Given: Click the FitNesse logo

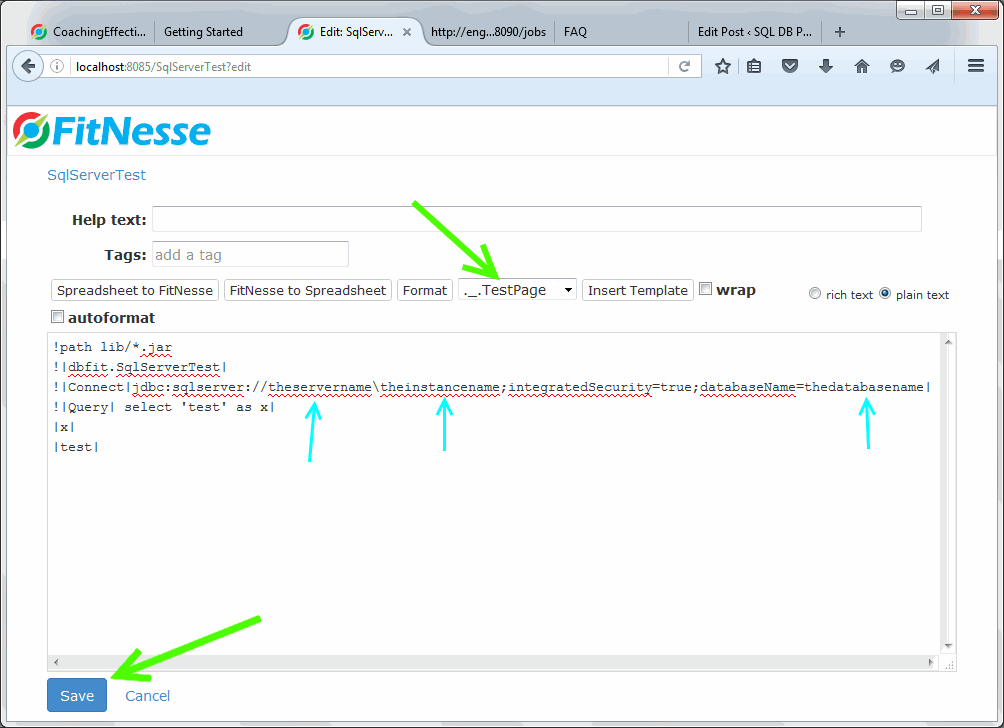Looking at the screenshot, I should (112, 131).
